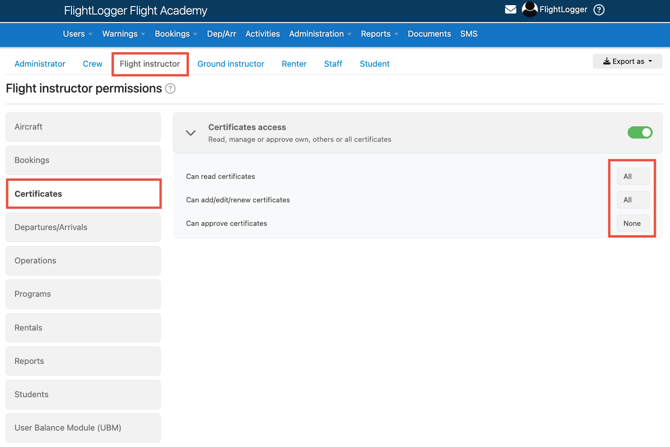This screenshot has width=670, height=447.
Task: Open the Can read certificates dropdown
Action: click(633, 176)
